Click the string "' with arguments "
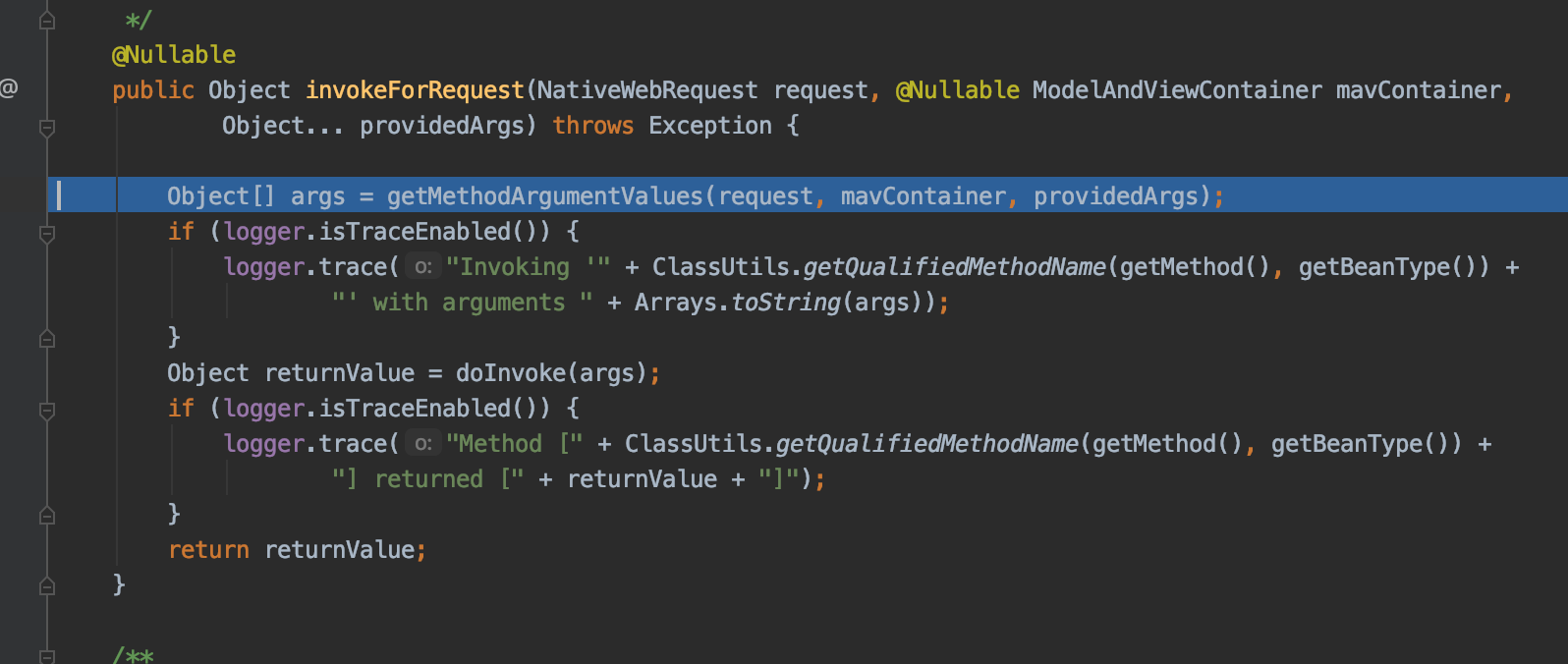The width and height of the screenshot is (1568, 664). pos(462,303)
